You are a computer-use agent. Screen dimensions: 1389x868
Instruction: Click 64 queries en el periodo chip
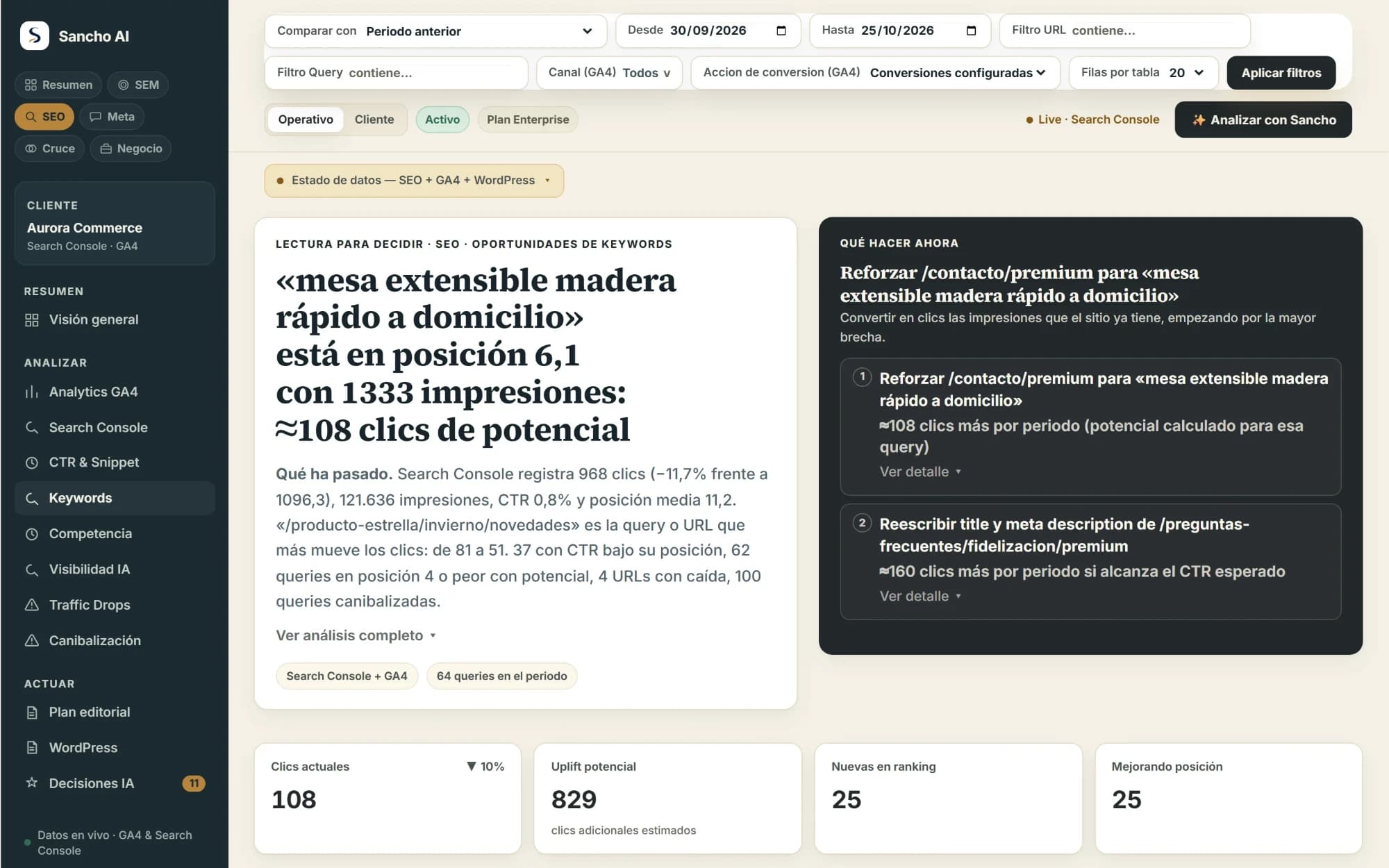[x=501, y=676]
